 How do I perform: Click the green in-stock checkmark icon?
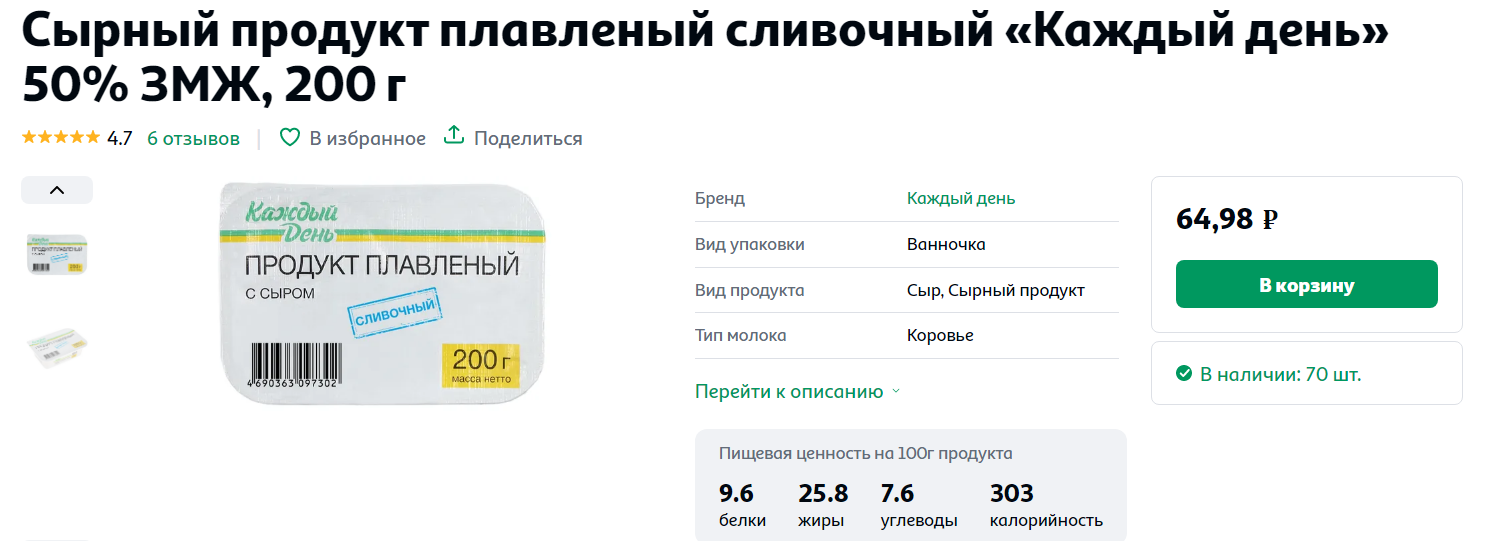[x=1184, y=374]
